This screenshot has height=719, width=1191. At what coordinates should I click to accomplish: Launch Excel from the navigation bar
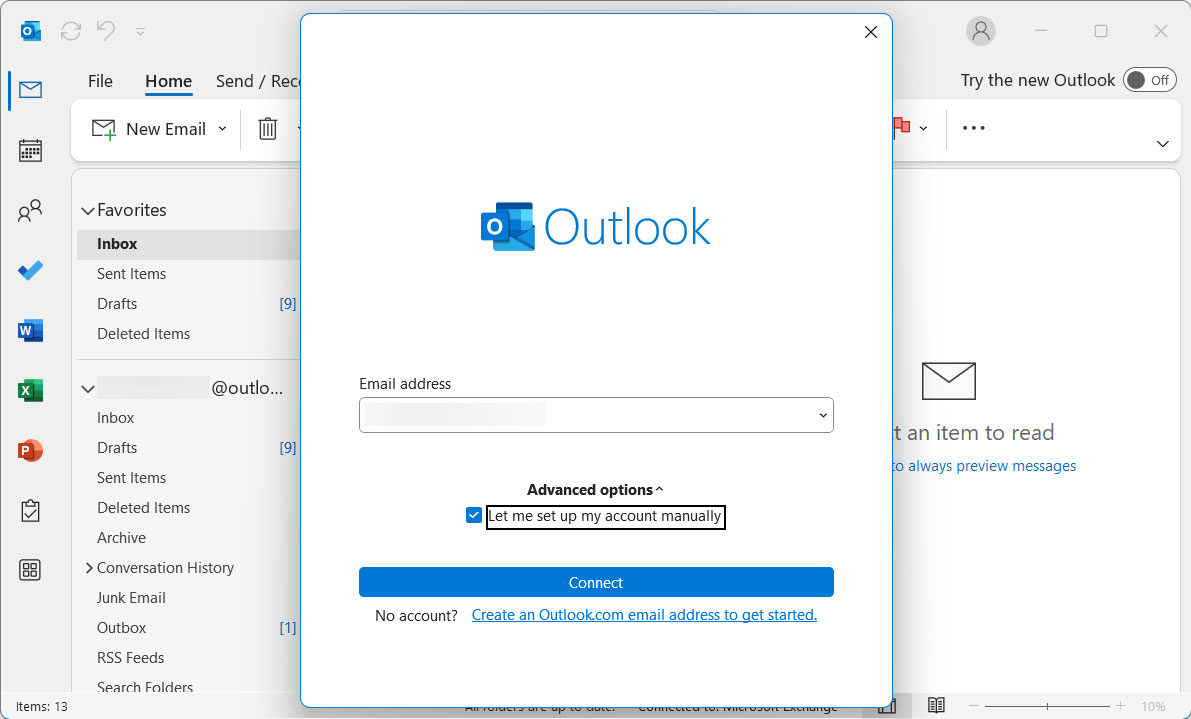30,390
